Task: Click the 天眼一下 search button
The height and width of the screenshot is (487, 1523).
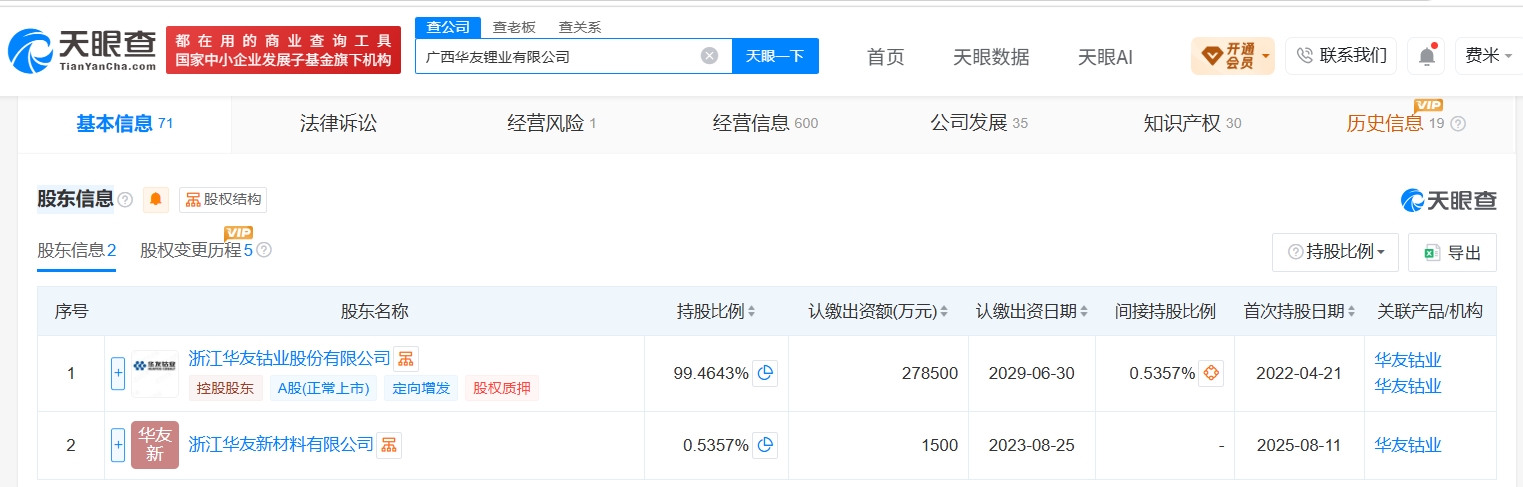Action: pos(775,56)
